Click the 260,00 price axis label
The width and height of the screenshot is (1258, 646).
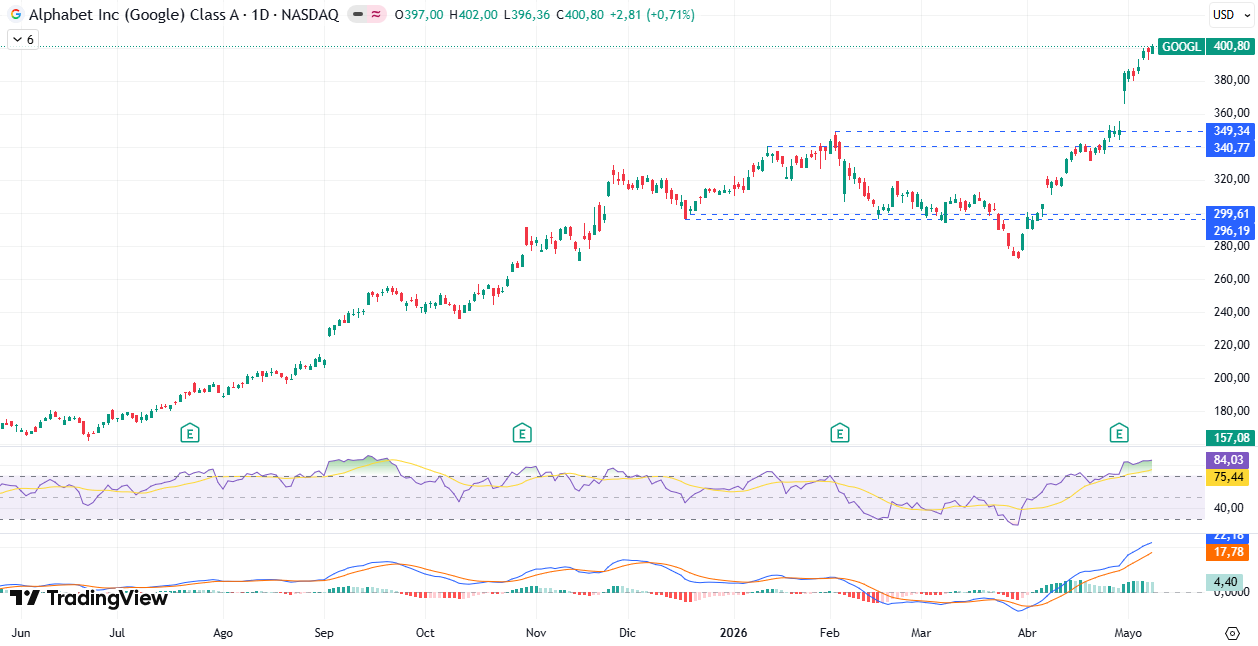pos(1232,278)
